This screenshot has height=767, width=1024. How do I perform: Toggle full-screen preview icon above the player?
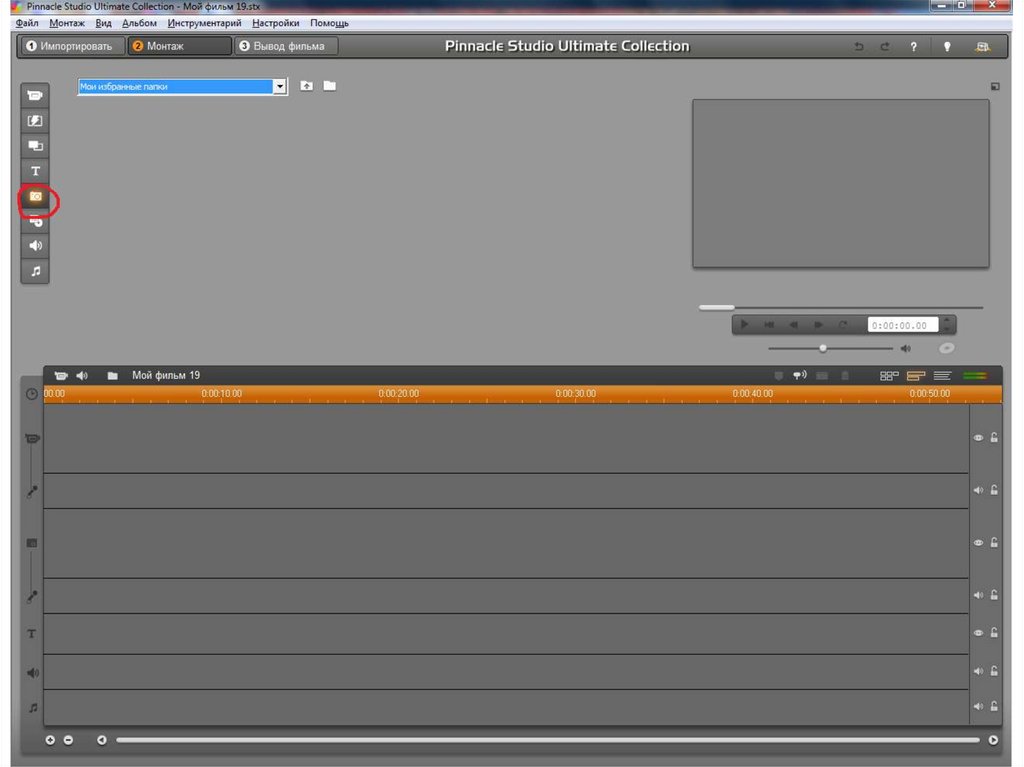[x=995, y=86]
